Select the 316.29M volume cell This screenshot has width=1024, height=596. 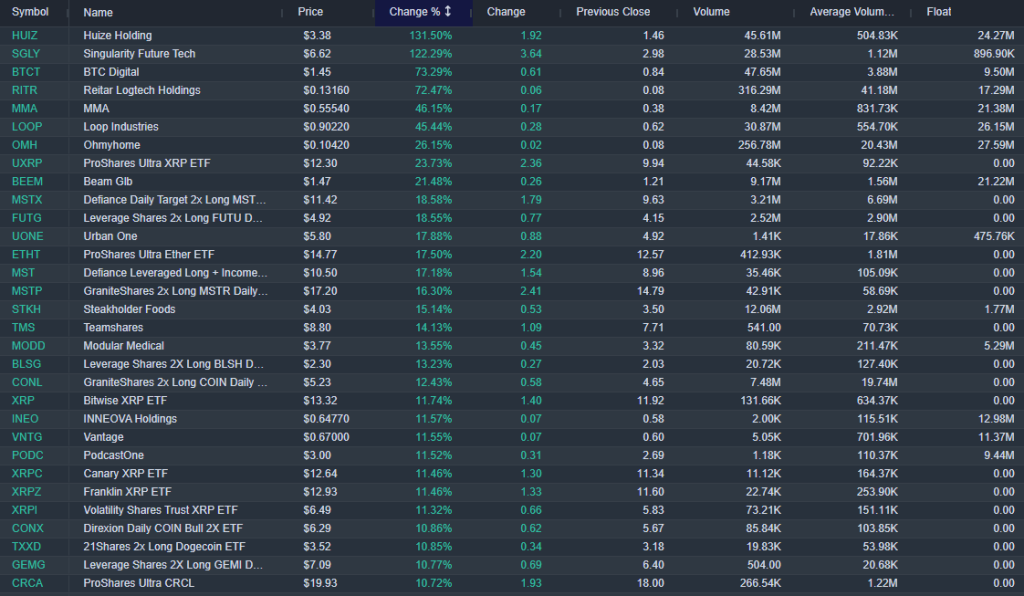[759, 90]
